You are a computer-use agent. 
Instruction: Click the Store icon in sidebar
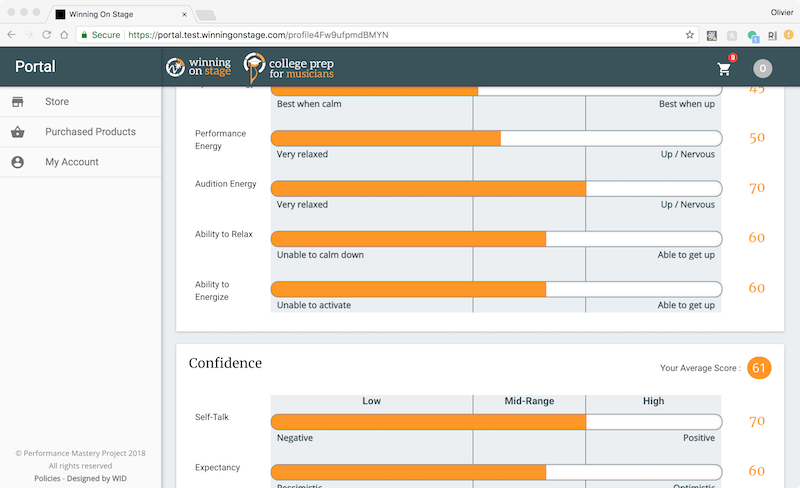coord(17,102)
